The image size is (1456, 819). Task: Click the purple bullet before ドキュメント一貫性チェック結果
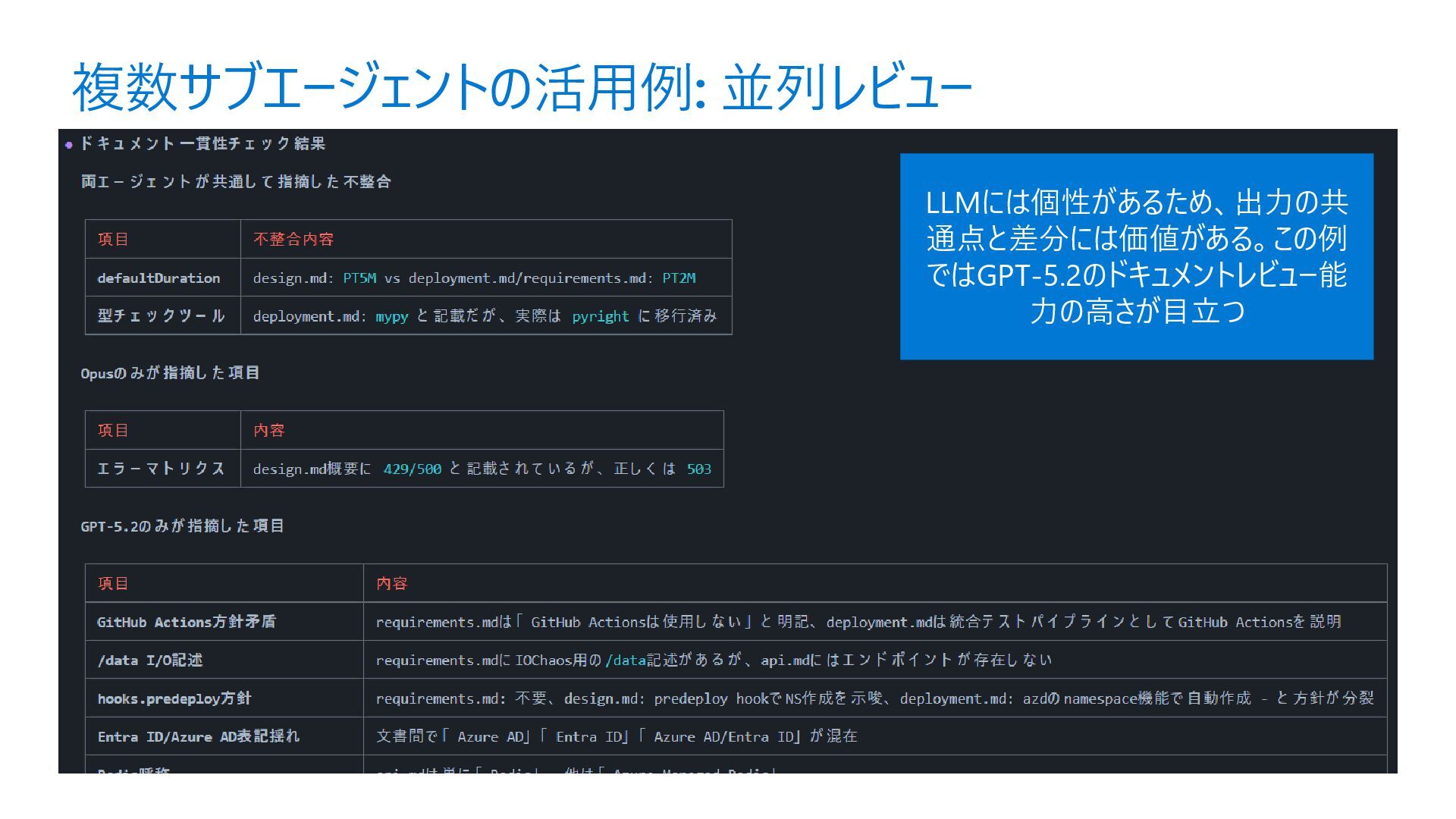69,145
